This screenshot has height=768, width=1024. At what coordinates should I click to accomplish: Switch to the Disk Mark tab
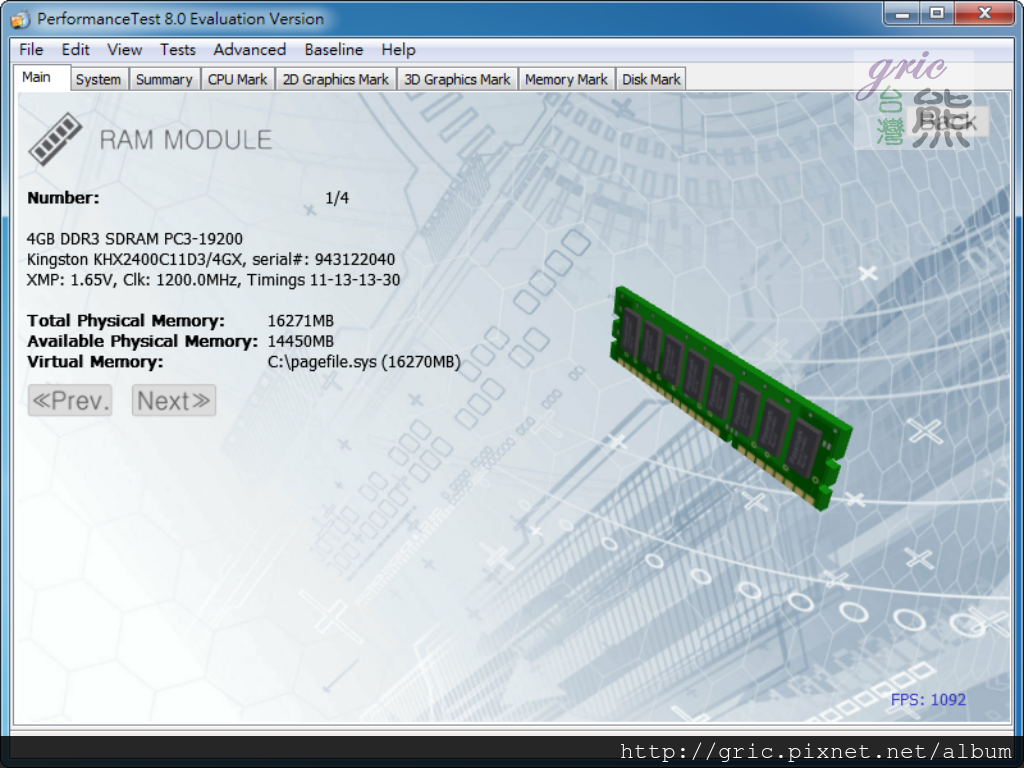tap(650, 79)
